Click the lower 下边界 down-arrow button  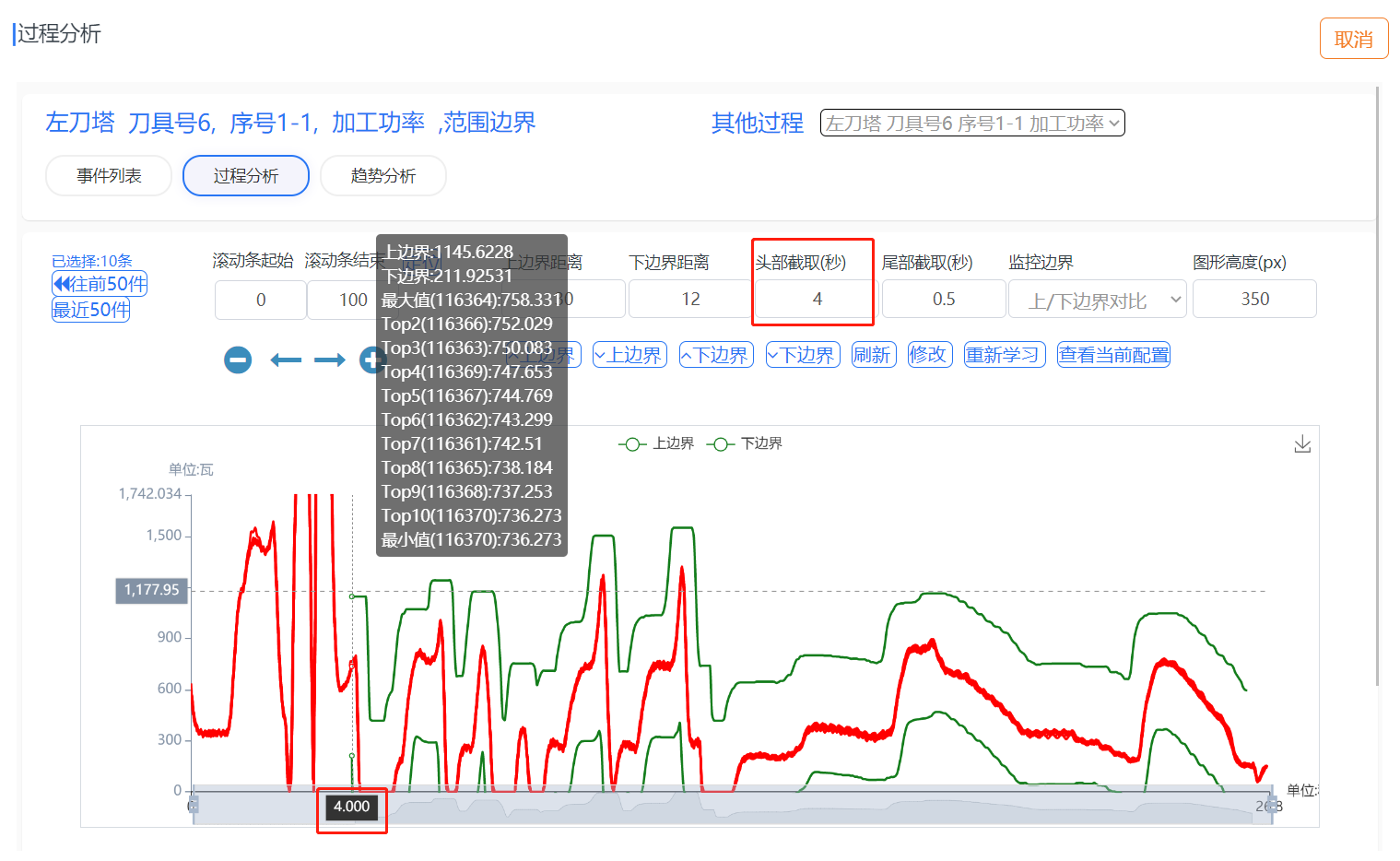803,355
